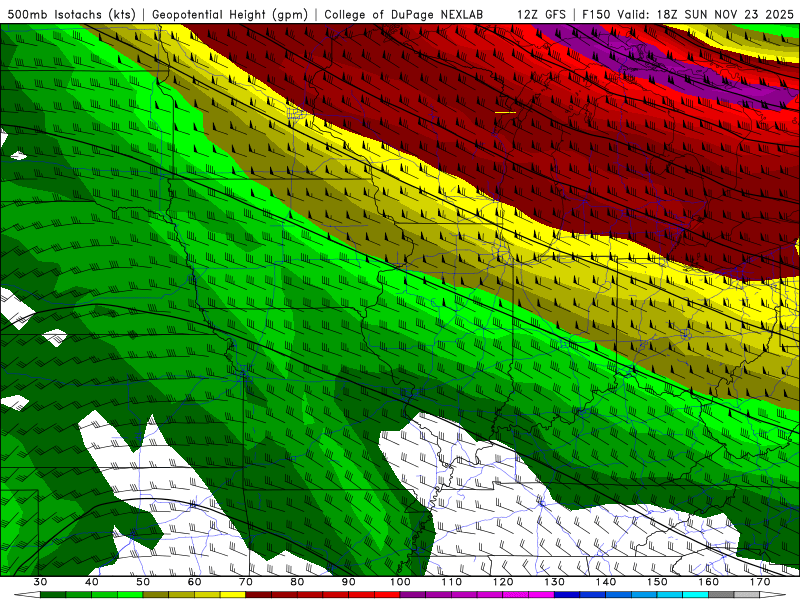The height and width of the screenshot is (600, 800).
Task: Click the '170' value on the color scale
Action: pyautogui.click(x=760, y=582)
